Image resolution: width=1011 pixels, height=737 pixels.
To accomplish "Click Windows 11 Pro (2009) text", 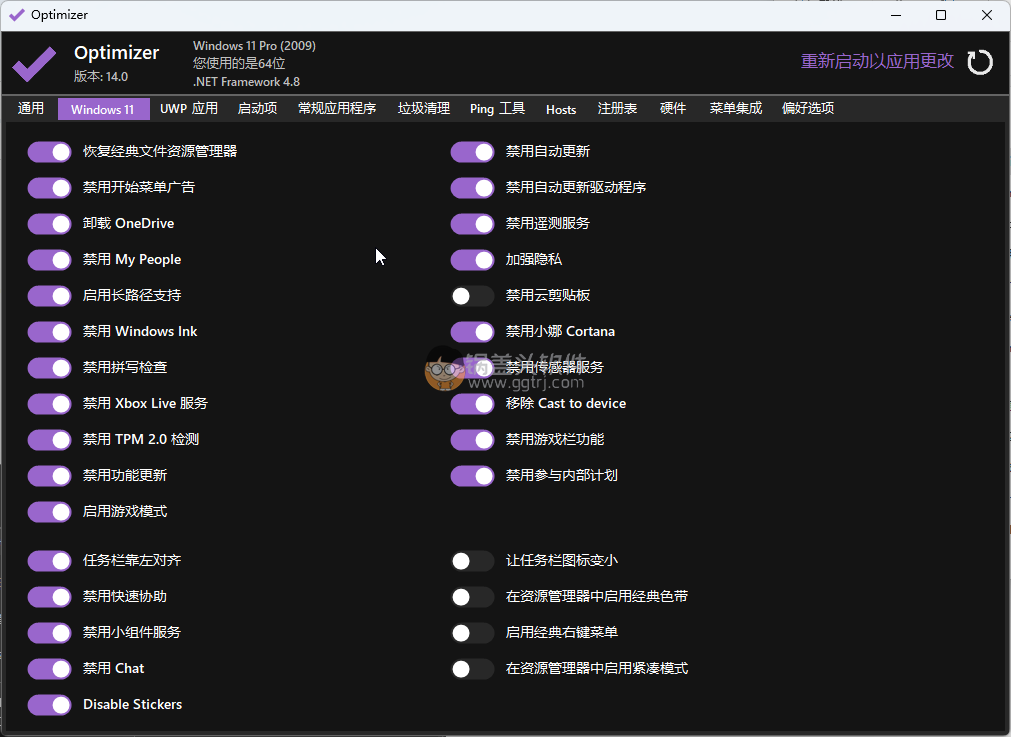I will (254, 46).
